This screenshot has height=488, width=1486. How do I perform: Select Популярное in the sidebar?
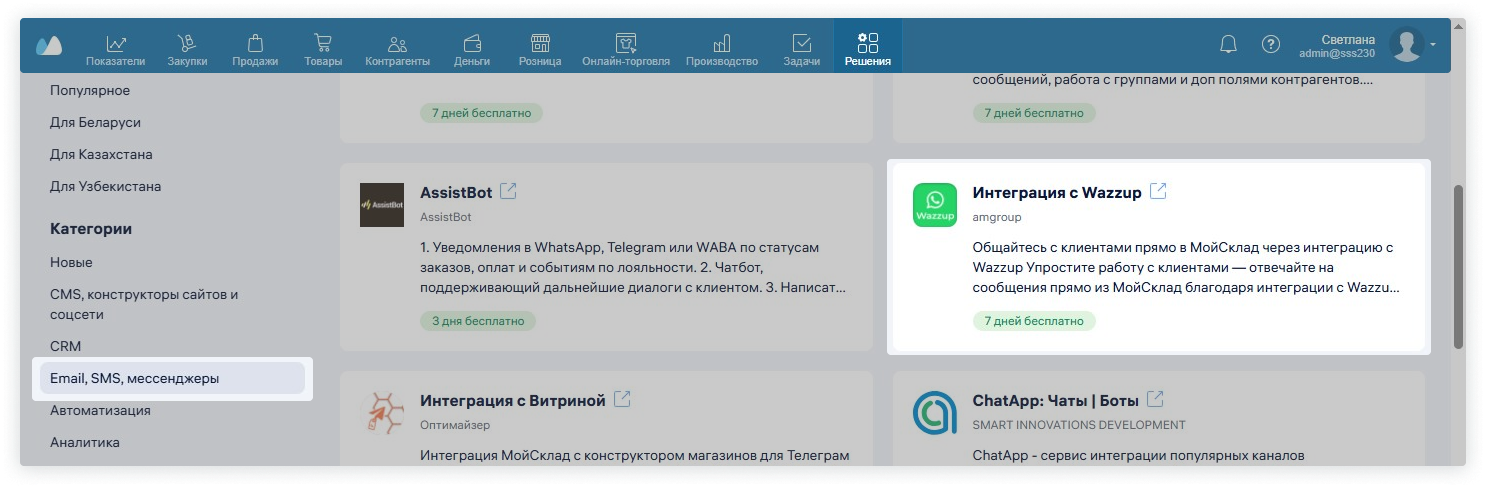(90, 91)
